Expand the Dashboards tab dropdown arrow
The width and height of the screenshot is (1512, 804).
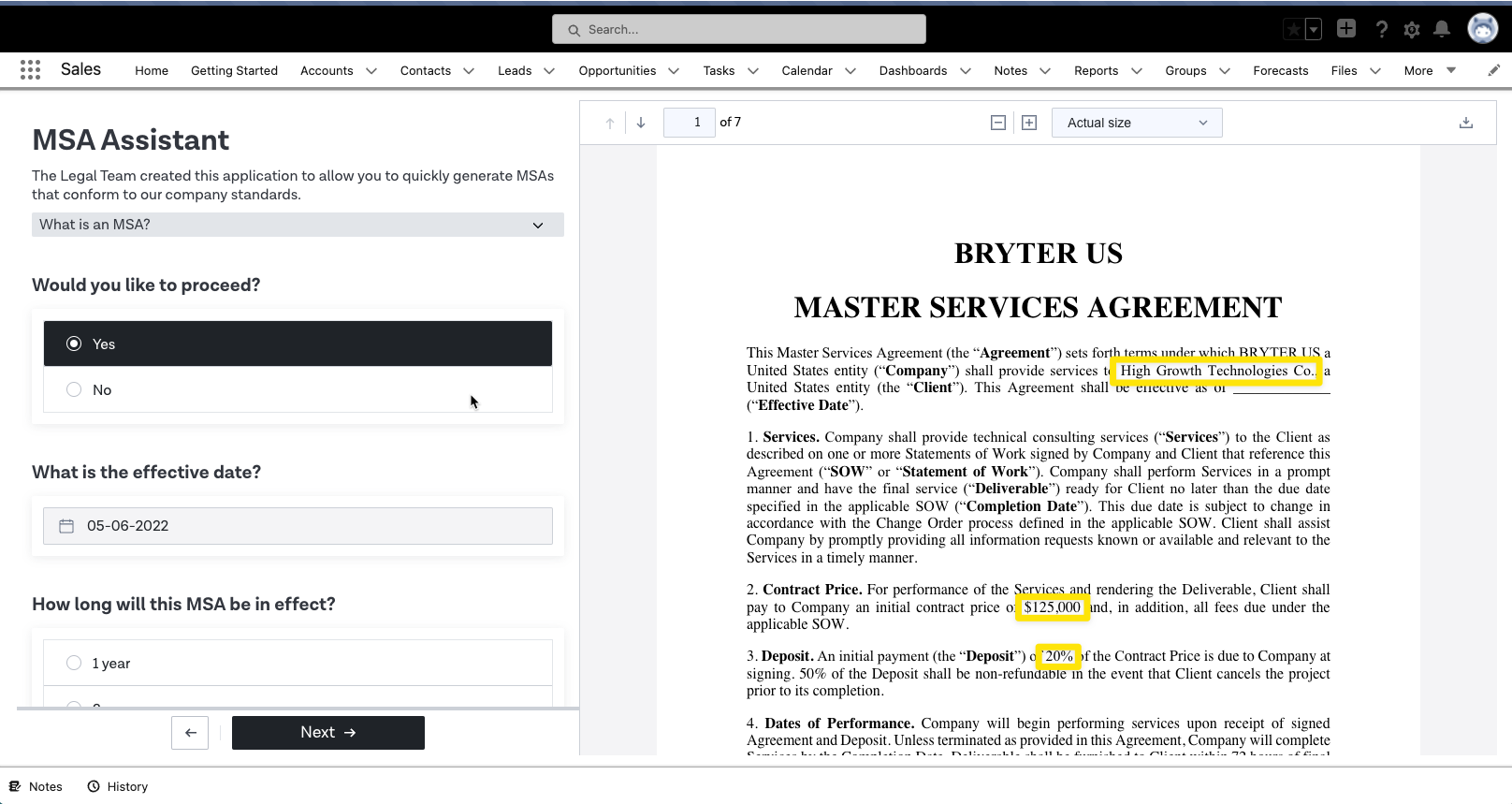pyautogui.click(x=966, y=71)
